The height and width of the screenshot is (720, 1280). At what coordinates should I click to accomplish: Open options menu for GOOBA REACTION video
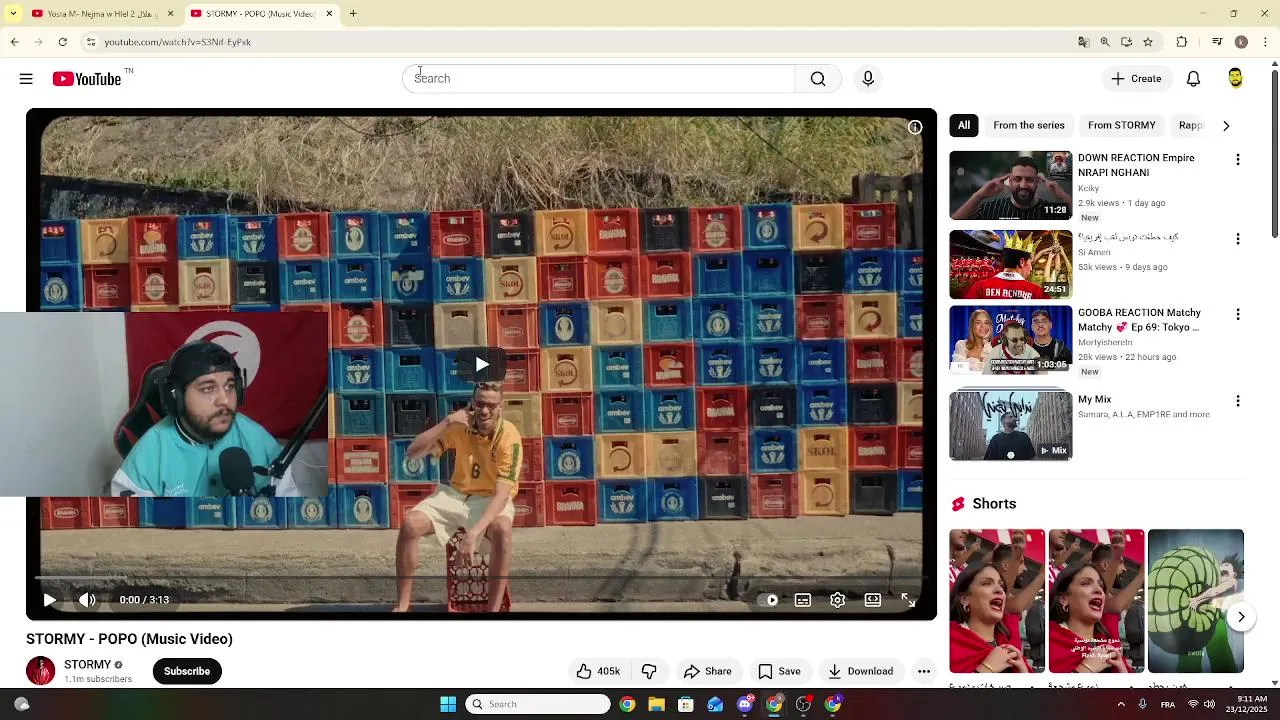(1238, 314)
